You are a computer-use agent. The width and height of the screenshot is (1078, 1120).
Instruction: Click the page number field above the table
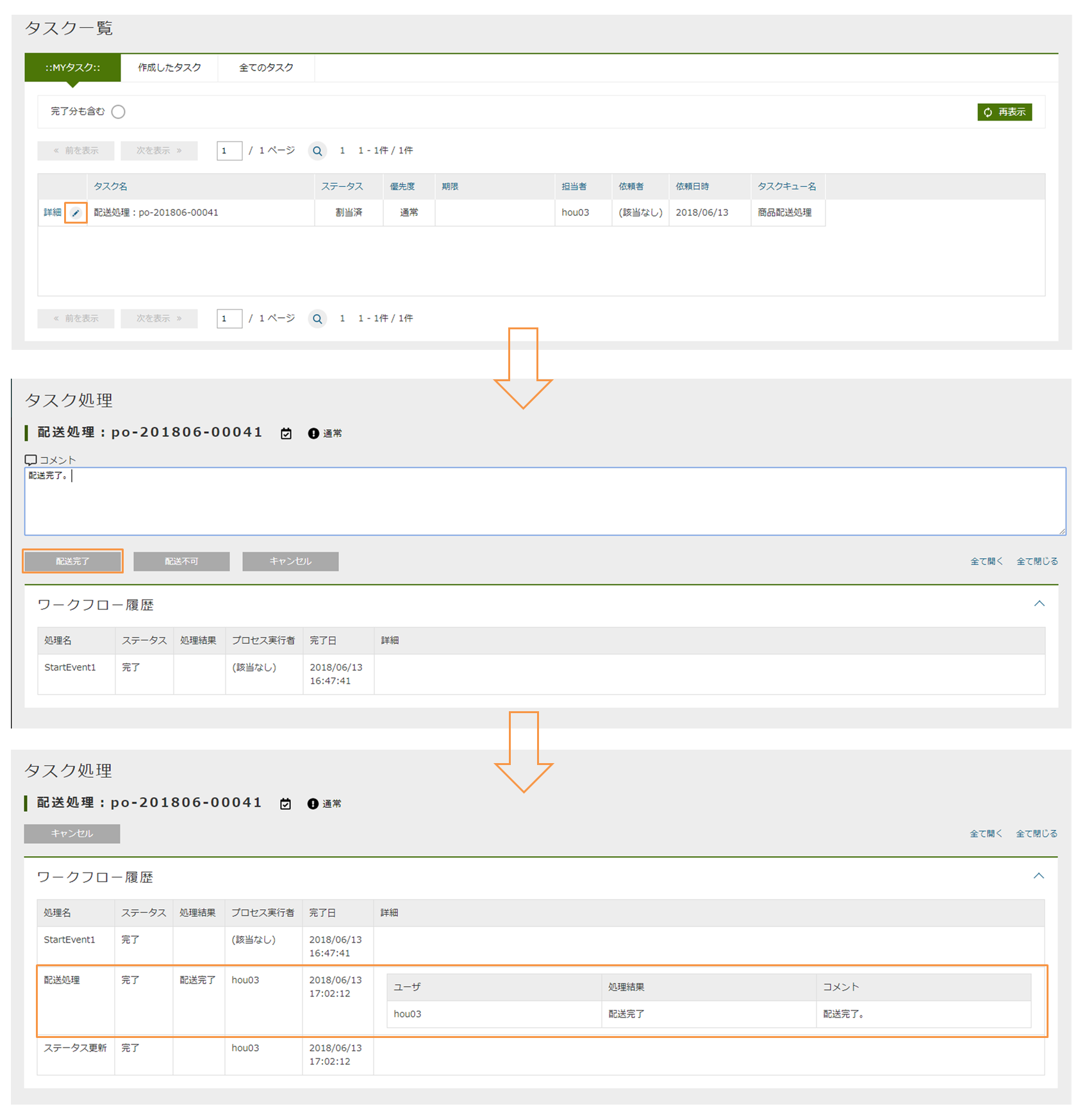point(229,151)
